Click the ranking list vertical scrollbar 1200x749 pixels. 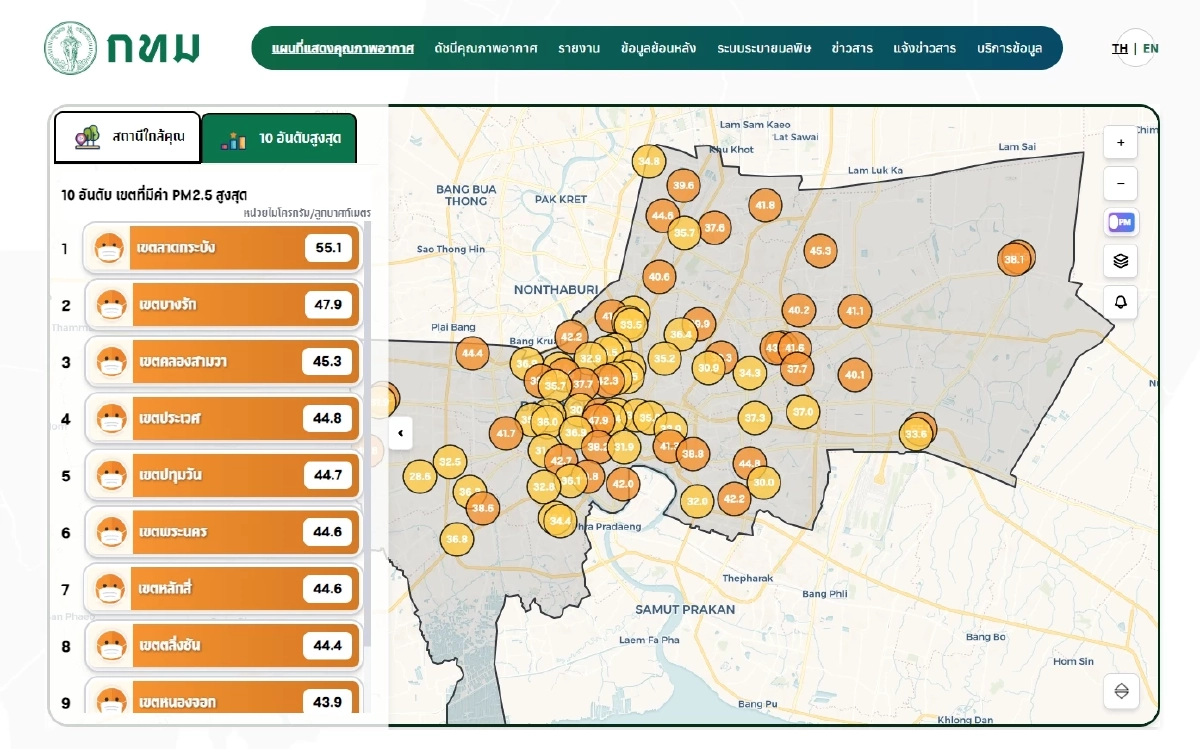[366, 400]
